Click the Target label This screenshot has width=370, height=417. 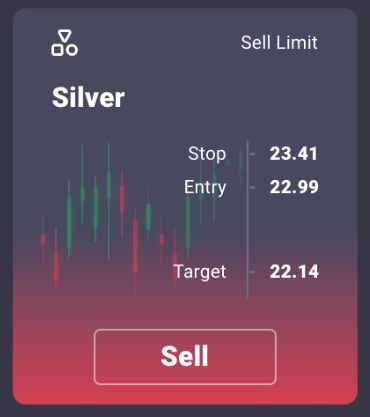[x=200, y=272]
